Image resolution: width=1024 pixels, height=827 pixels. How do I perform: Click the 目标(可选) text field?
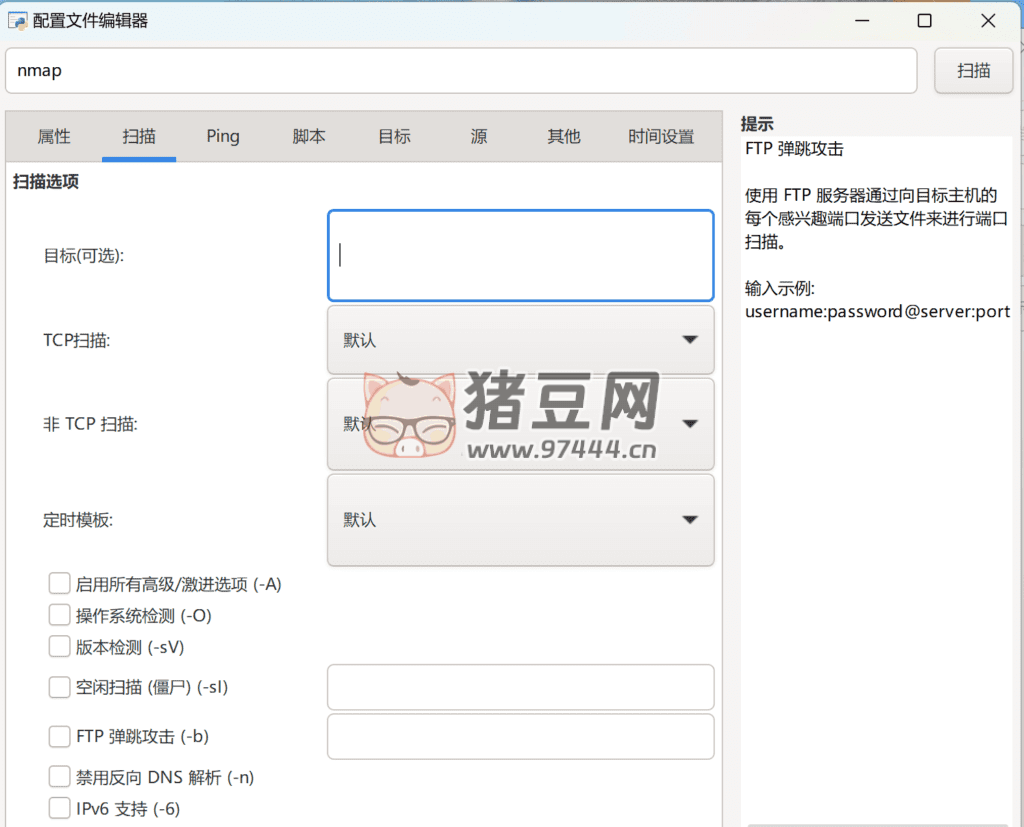coord(520,256)
